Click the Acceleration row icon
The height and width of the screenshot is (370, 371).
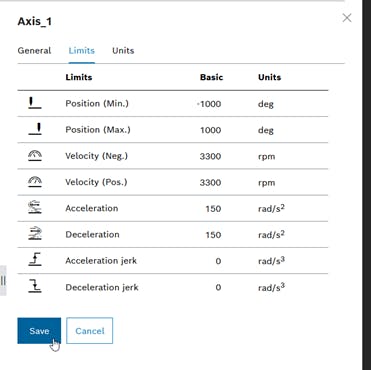[35, 208]
